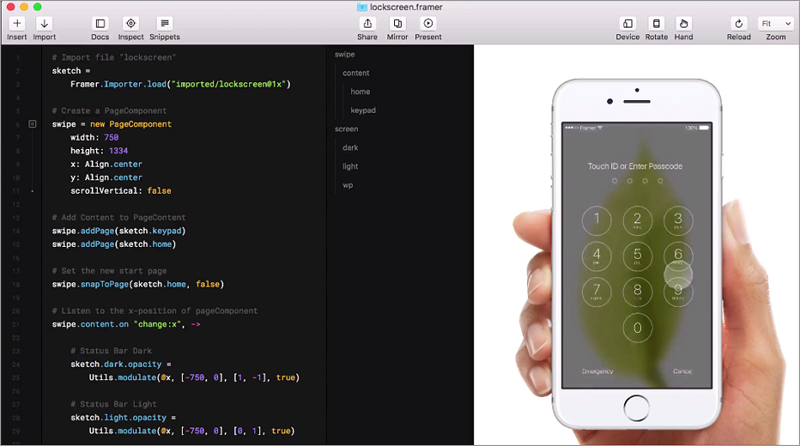Start Present mode
The height and width of the screenshot is (446, 800).
tap(428, 23)
